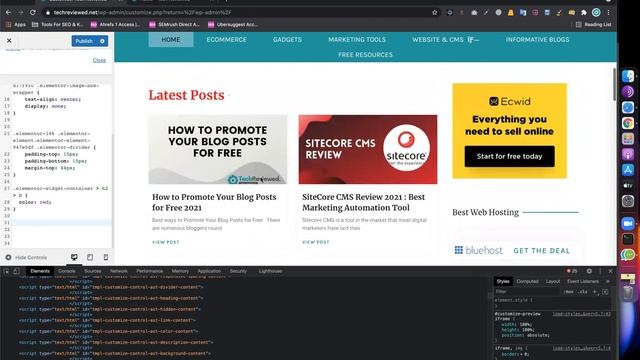
Task: Switch to DevTools Memory tab
Action: point(180,271)
